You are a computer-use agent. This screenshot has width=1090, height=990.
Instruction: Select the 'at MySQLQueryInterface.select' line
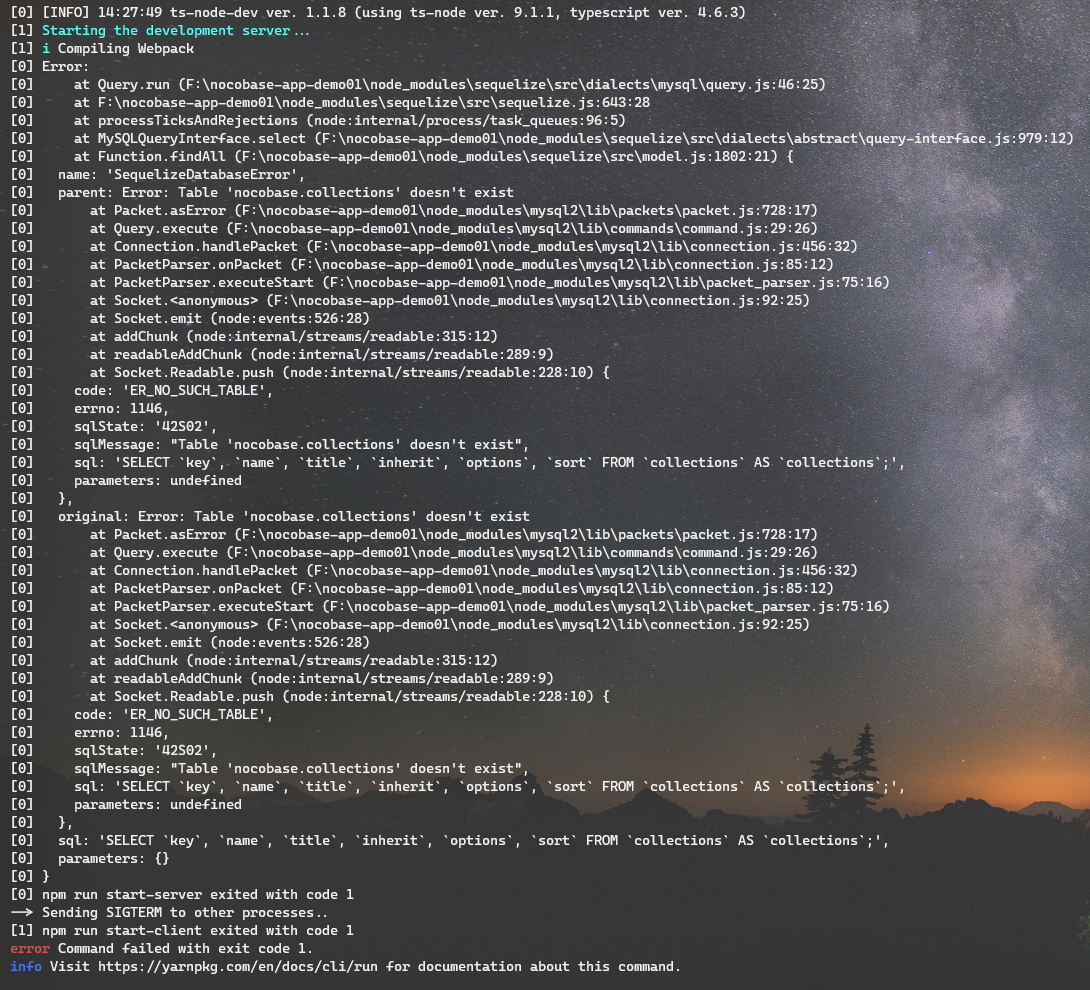574,138
